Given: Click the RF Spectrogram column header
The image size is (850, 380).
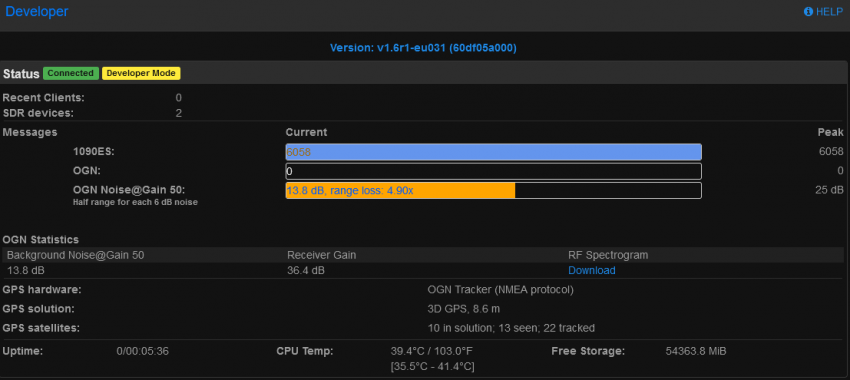Looking at the screenshot, I should 608,255.
